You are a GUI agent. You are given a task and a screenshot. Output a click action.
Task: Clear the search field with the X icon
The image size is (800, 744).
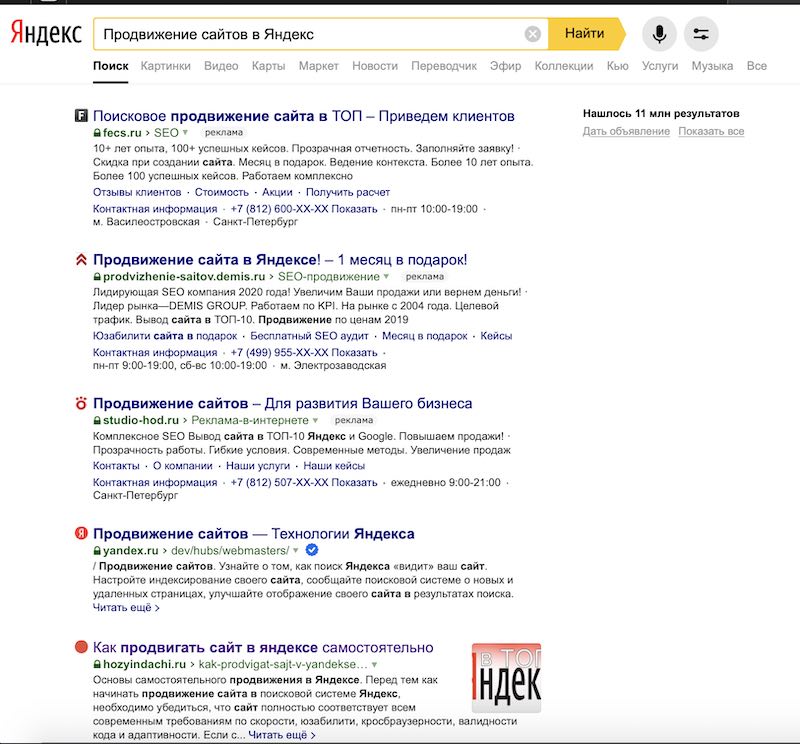533,34
